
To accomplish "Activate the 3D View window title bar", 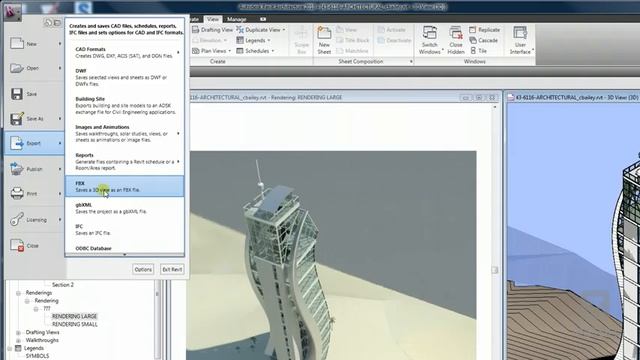I will [573, 97].
